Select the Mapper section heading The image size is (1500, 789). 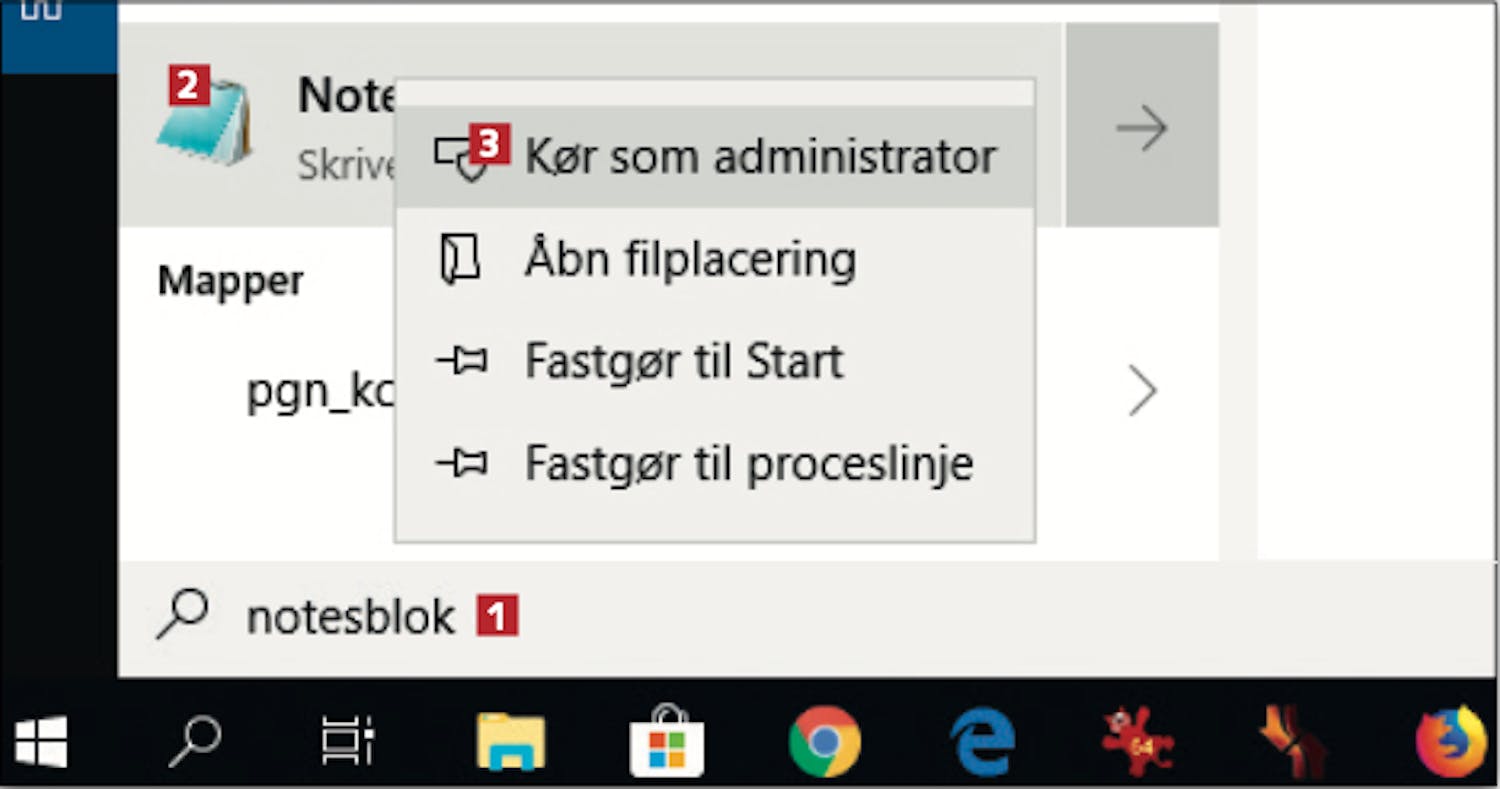(x=230, y=281)
